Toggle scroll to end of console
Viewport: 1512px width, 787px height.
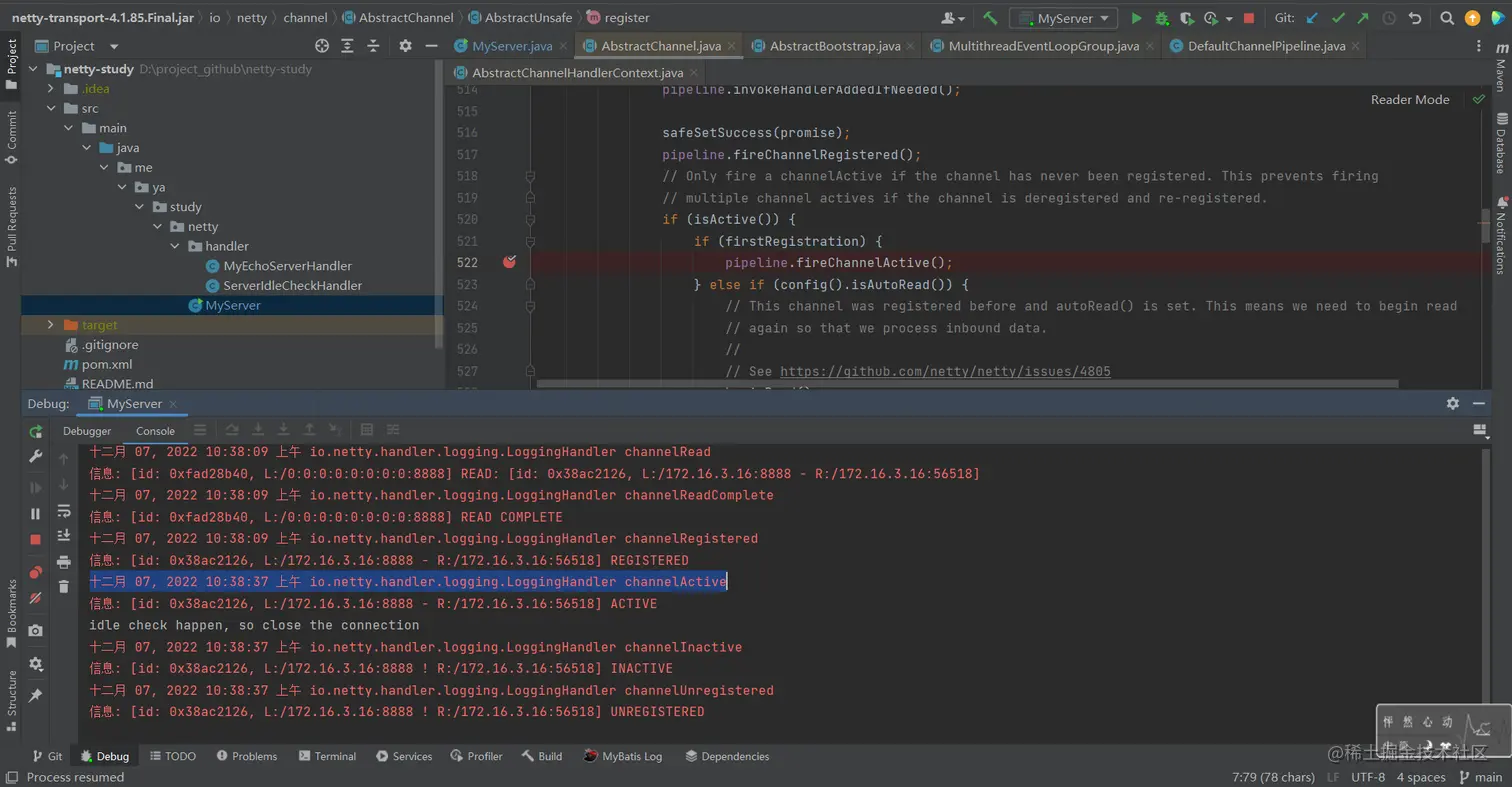point(64,536)
